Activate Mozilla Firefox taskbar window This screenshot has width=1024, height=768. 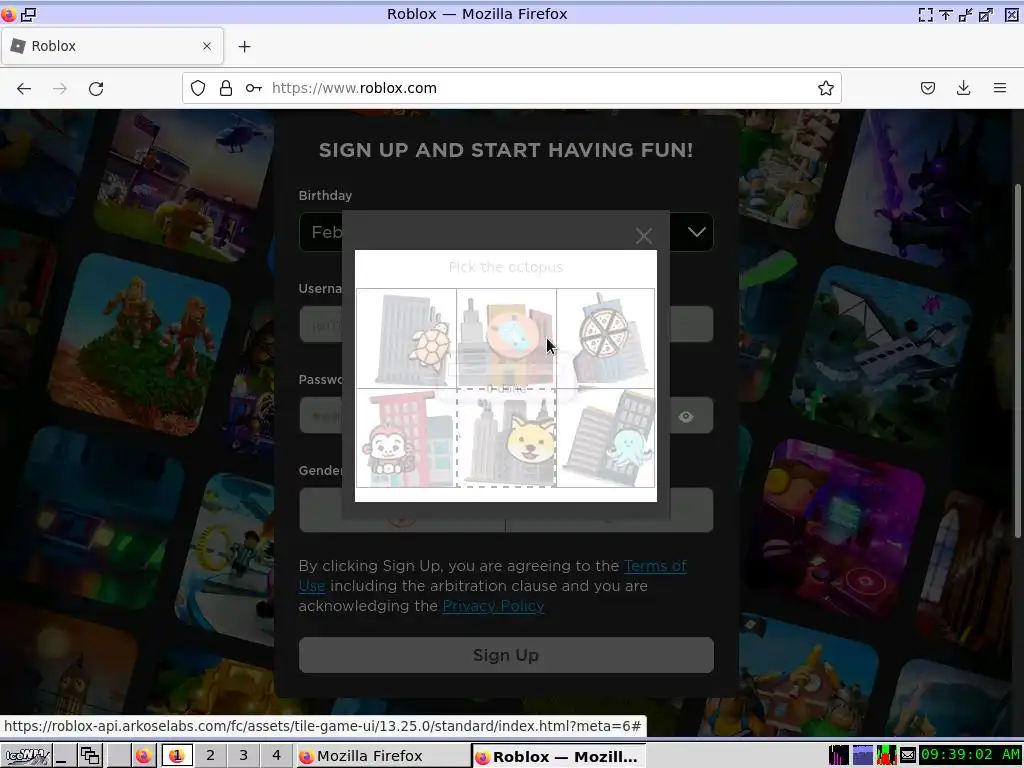[x=383, y=756]
